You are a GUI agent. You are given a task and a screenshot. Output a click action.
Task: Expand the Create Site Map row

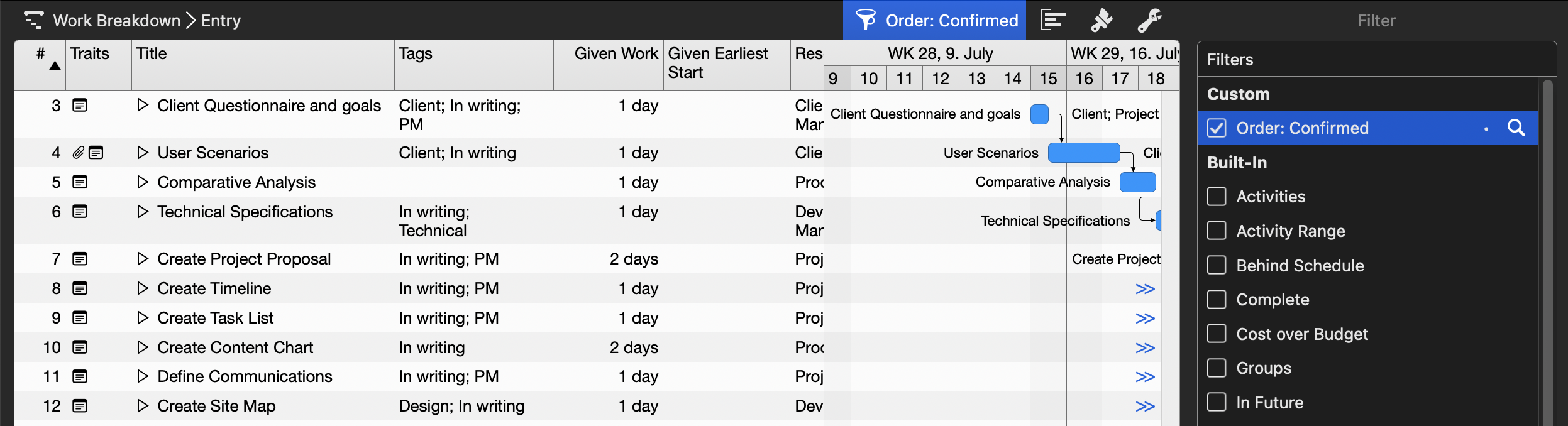143,406
